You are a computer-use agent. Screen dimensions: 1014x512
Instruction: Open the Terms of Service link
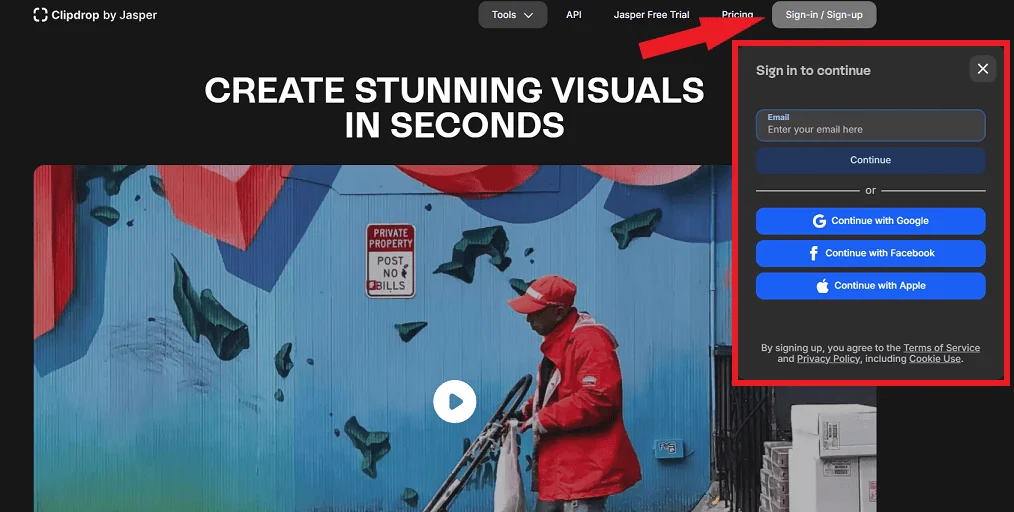[942, 348]
